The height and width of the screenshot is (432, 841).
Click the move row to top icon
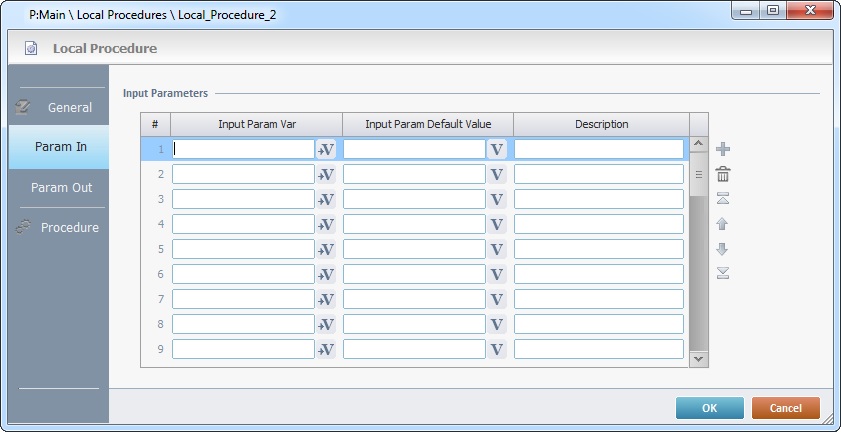click(x=723, y=199)
